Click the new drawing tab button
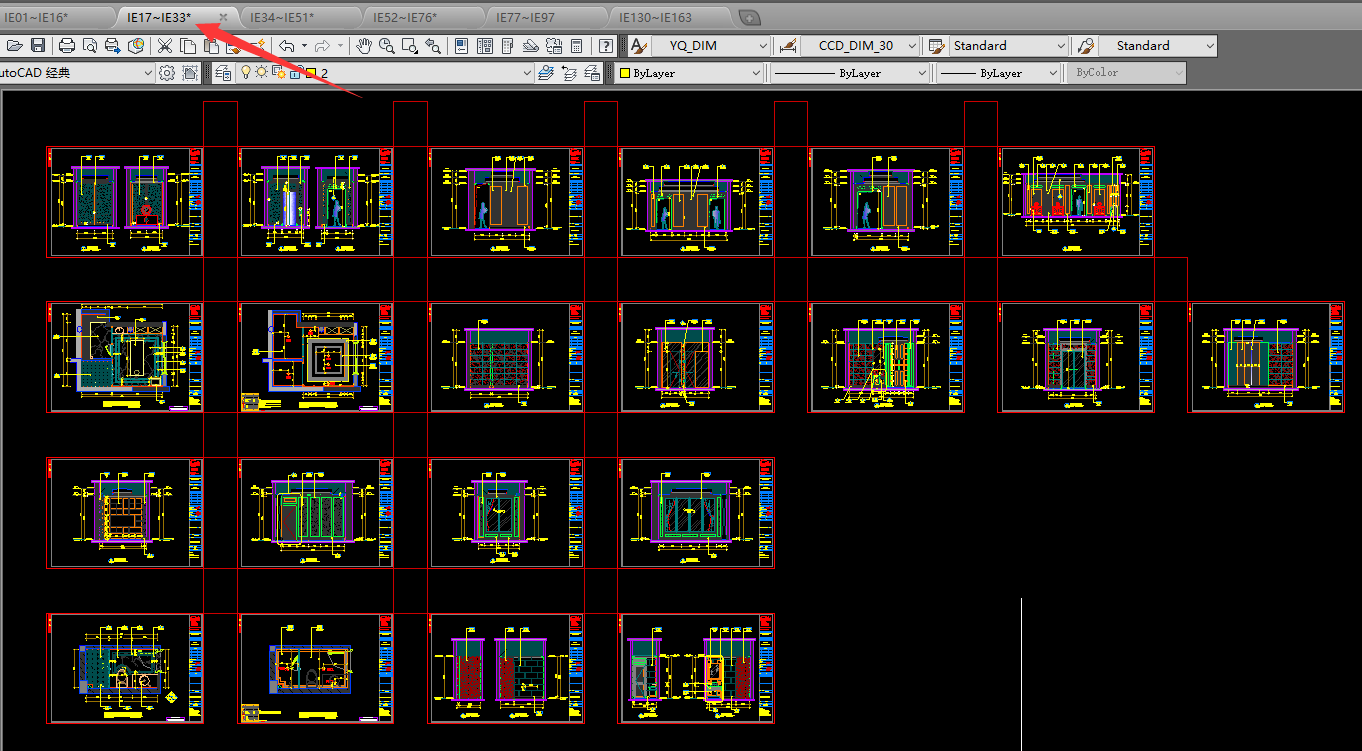This screenshot has height=751, width=1362. tap(749, 18)
